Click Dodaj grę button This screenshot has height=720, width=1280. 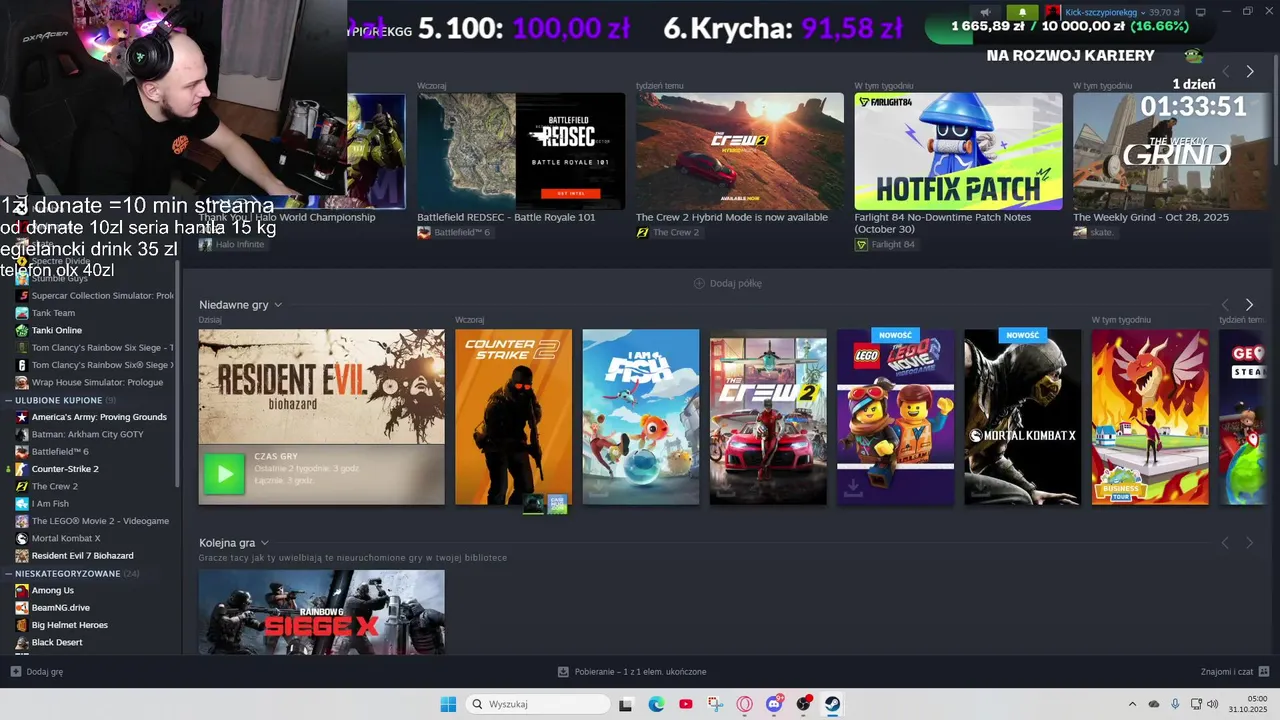37,672
